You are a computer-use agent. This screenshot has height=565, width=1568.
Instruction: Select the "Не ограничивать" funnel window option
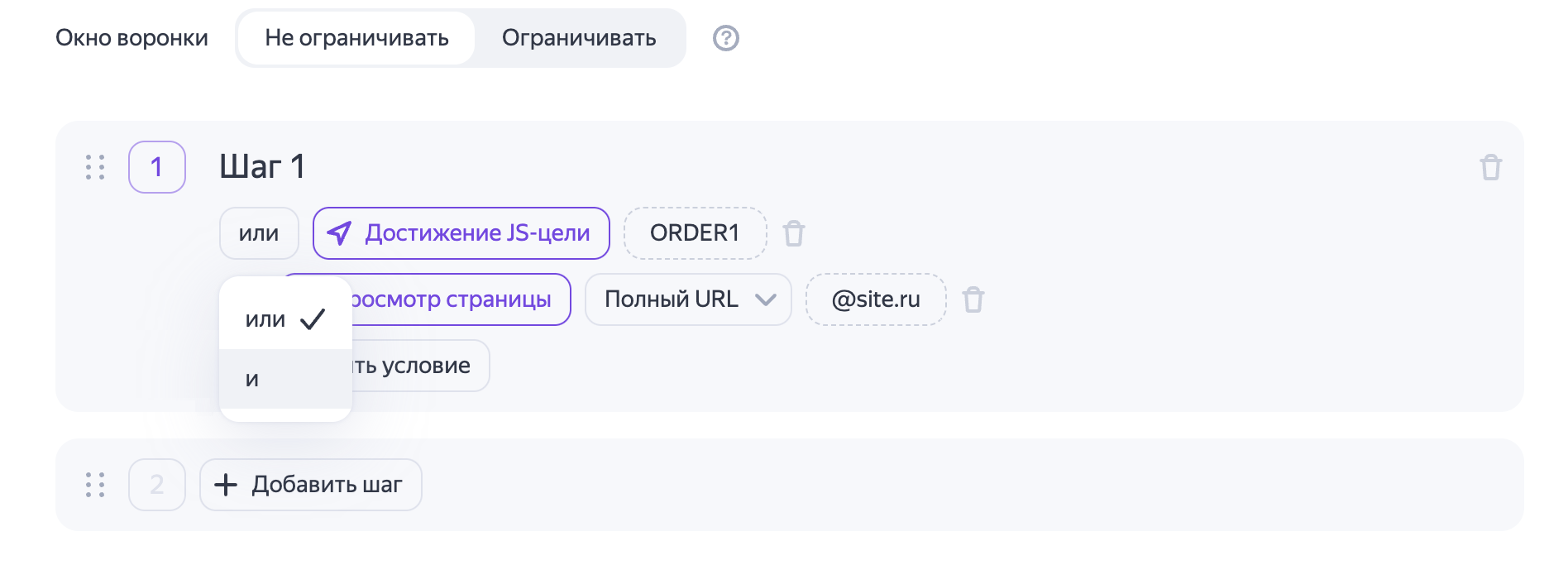(x=356, y=38)
